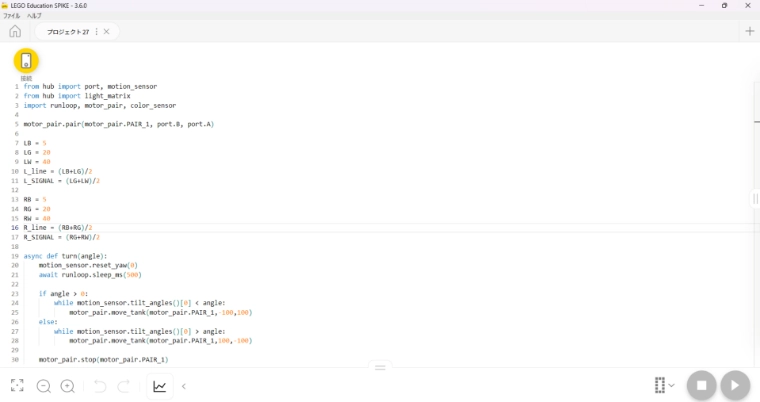Go to the Home screen icon

coord(15,32)
